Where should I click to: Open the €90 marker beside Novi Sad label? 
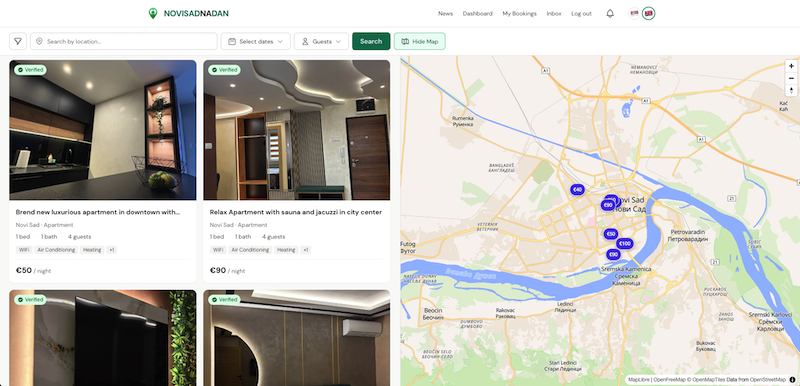(x=607, y=205)
